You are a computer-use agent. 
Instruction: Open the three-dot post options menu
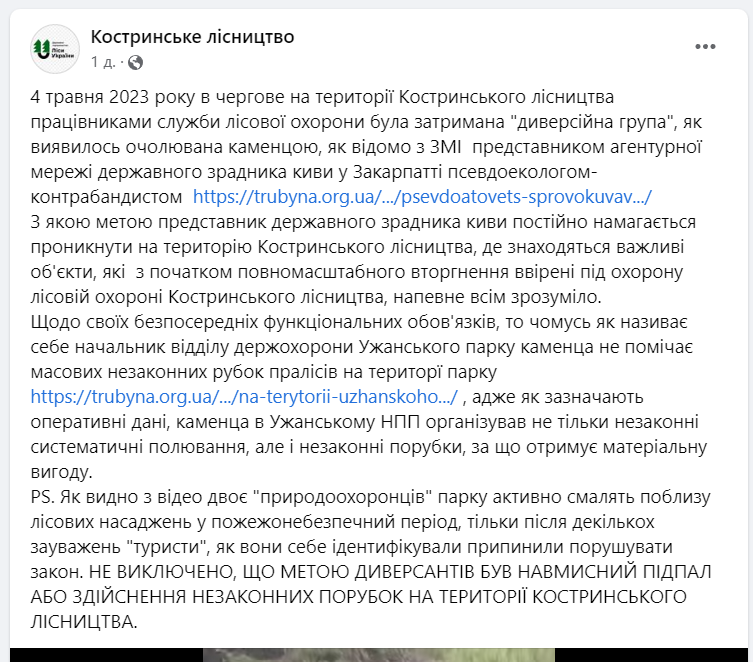[x=705, y=47]
